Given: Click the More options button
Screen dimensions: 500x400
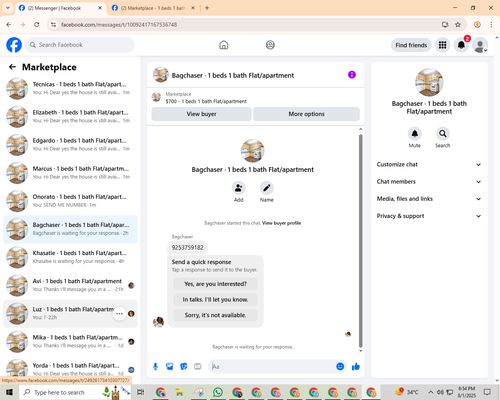Looking at the screenshot, I should pos(306,114).
